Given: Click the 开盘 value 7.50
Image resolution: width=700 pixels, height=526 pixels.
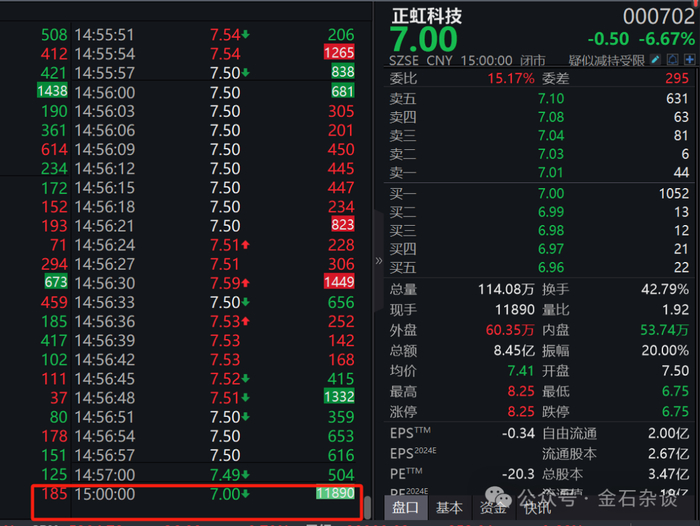Looking at the screenshot, I should coord(675,371).
